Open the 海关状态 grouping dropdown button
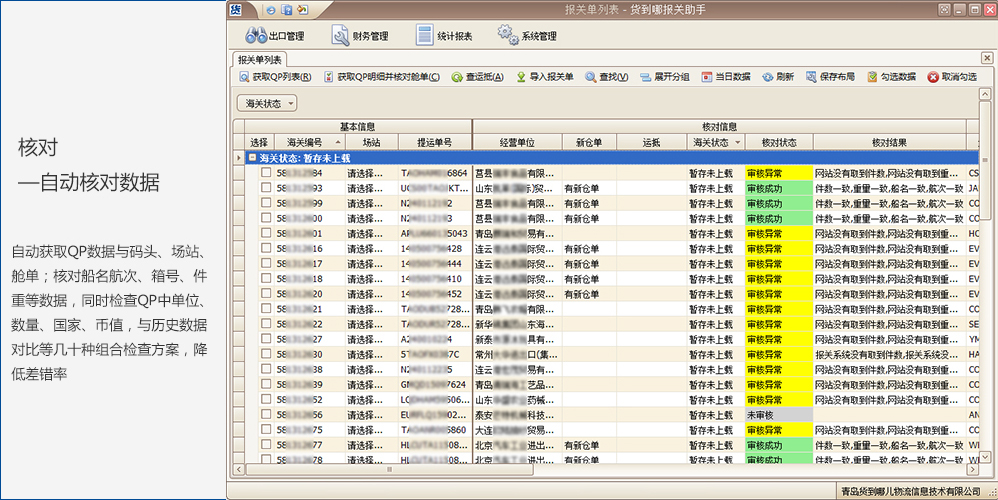This screenshot has width=998, height=500. [267, 103]
